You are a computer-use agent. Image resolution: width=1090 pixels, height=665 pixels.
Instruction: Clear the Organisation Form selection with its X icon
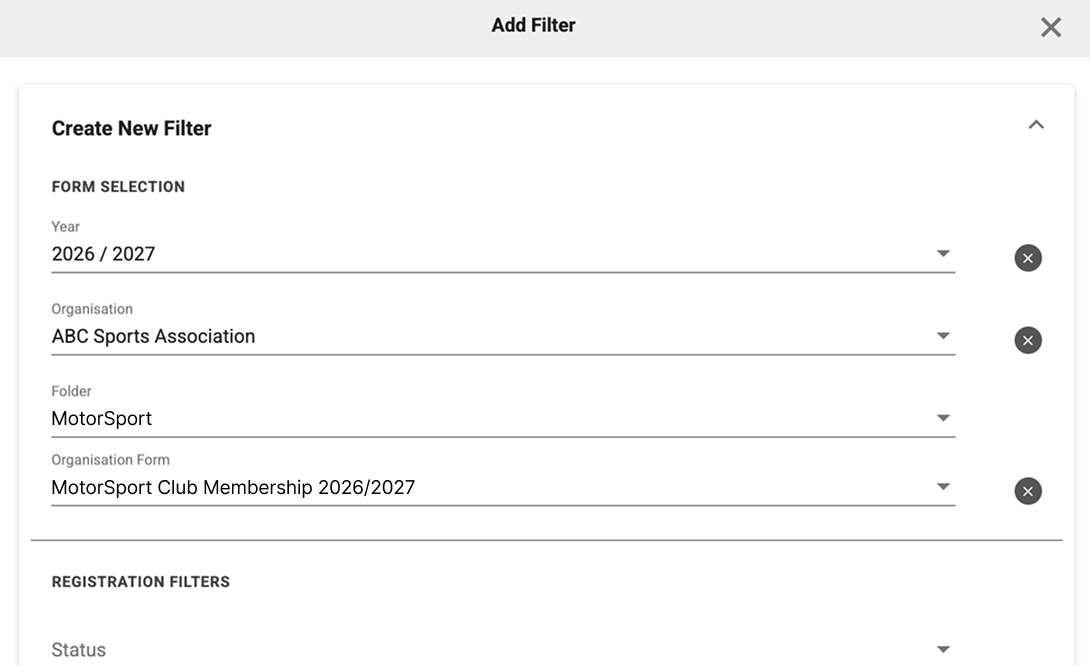coord(1027,491)
